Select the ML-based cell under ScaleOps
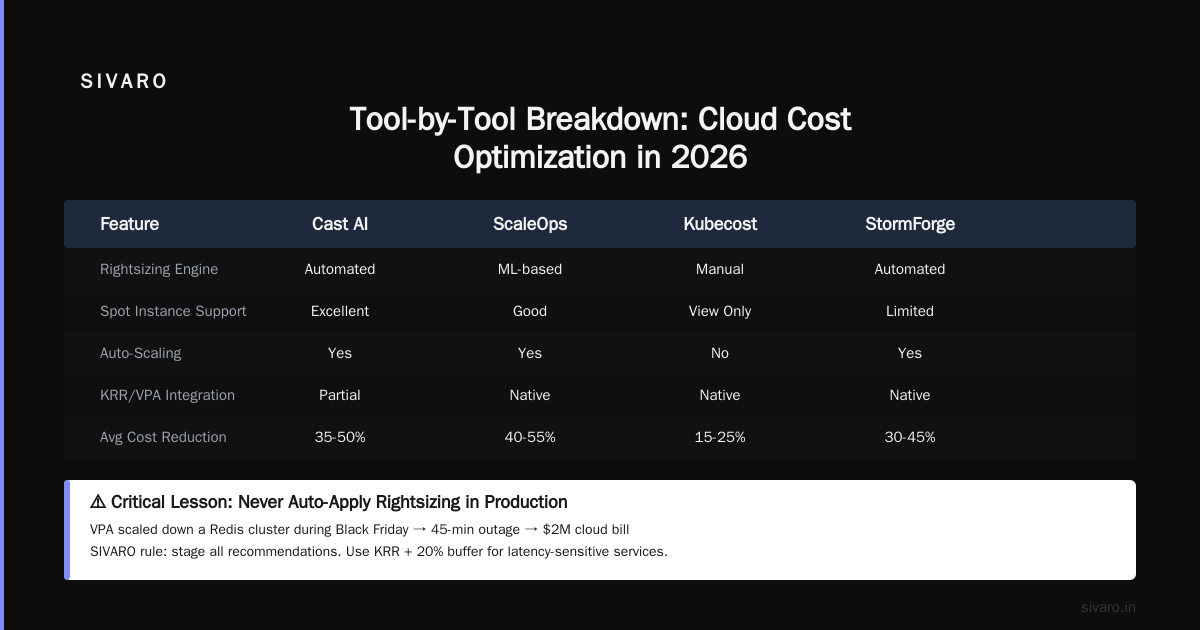This screenshot has height=630, width=1200. (530, 269)
